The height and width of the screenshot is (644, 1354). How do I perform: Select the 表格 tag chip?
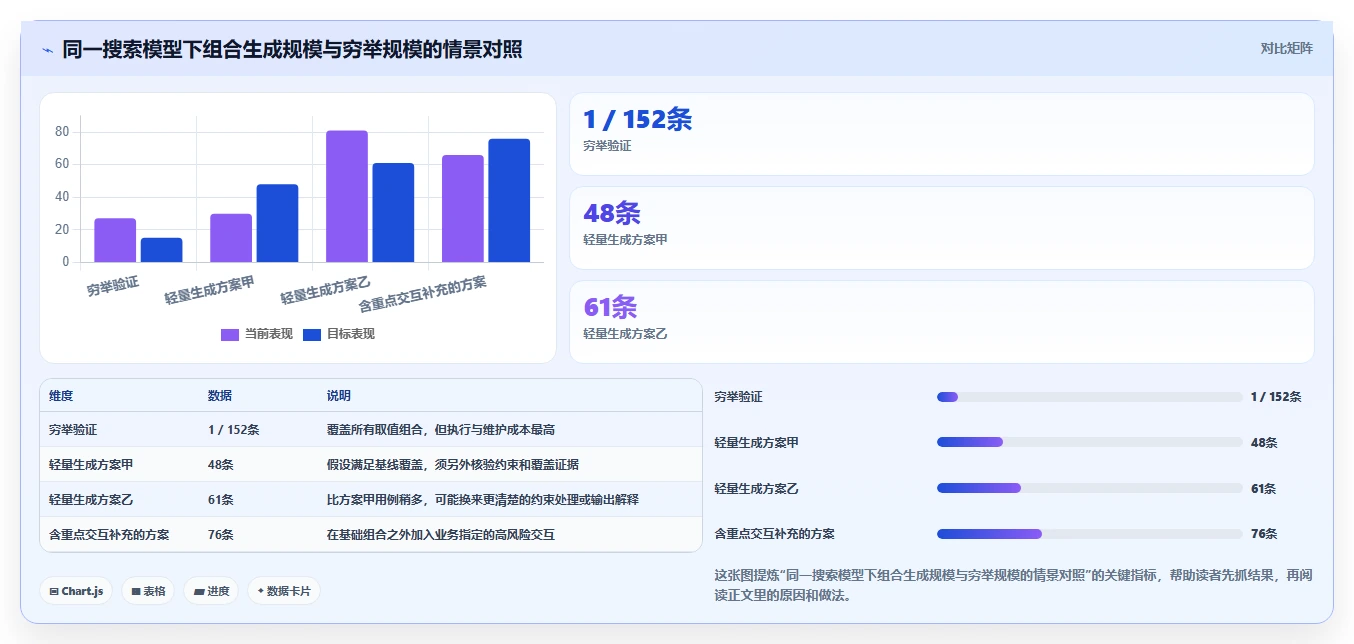[148, 591]
